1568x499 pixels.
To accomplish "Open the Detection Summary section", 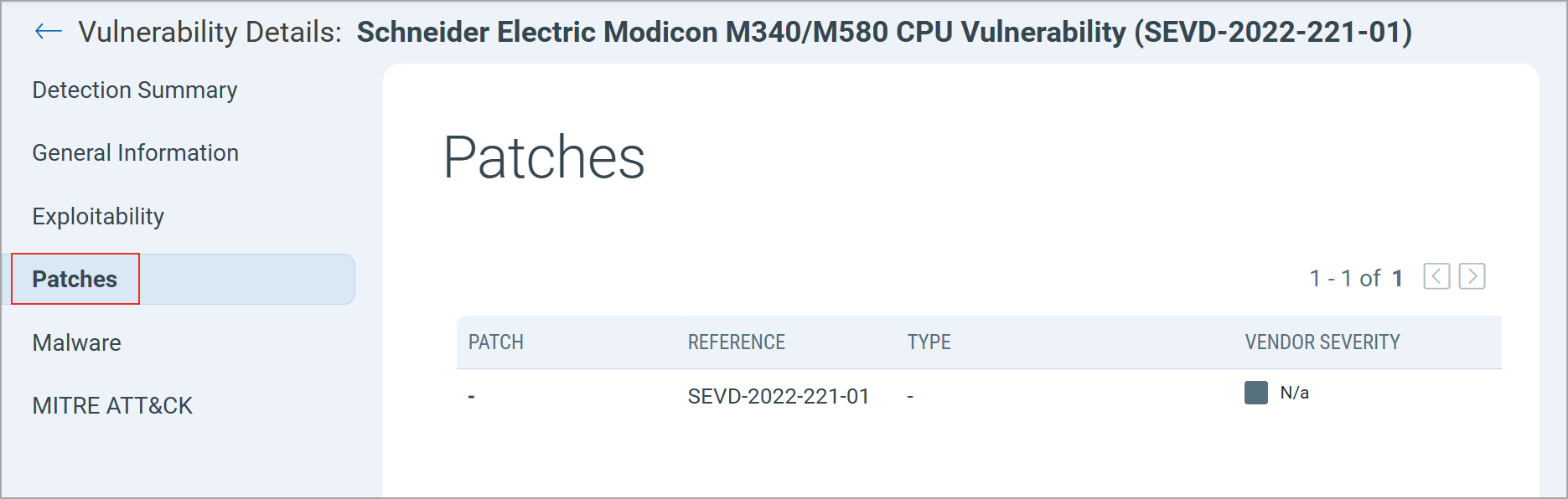I will click(x=134, y=90).
